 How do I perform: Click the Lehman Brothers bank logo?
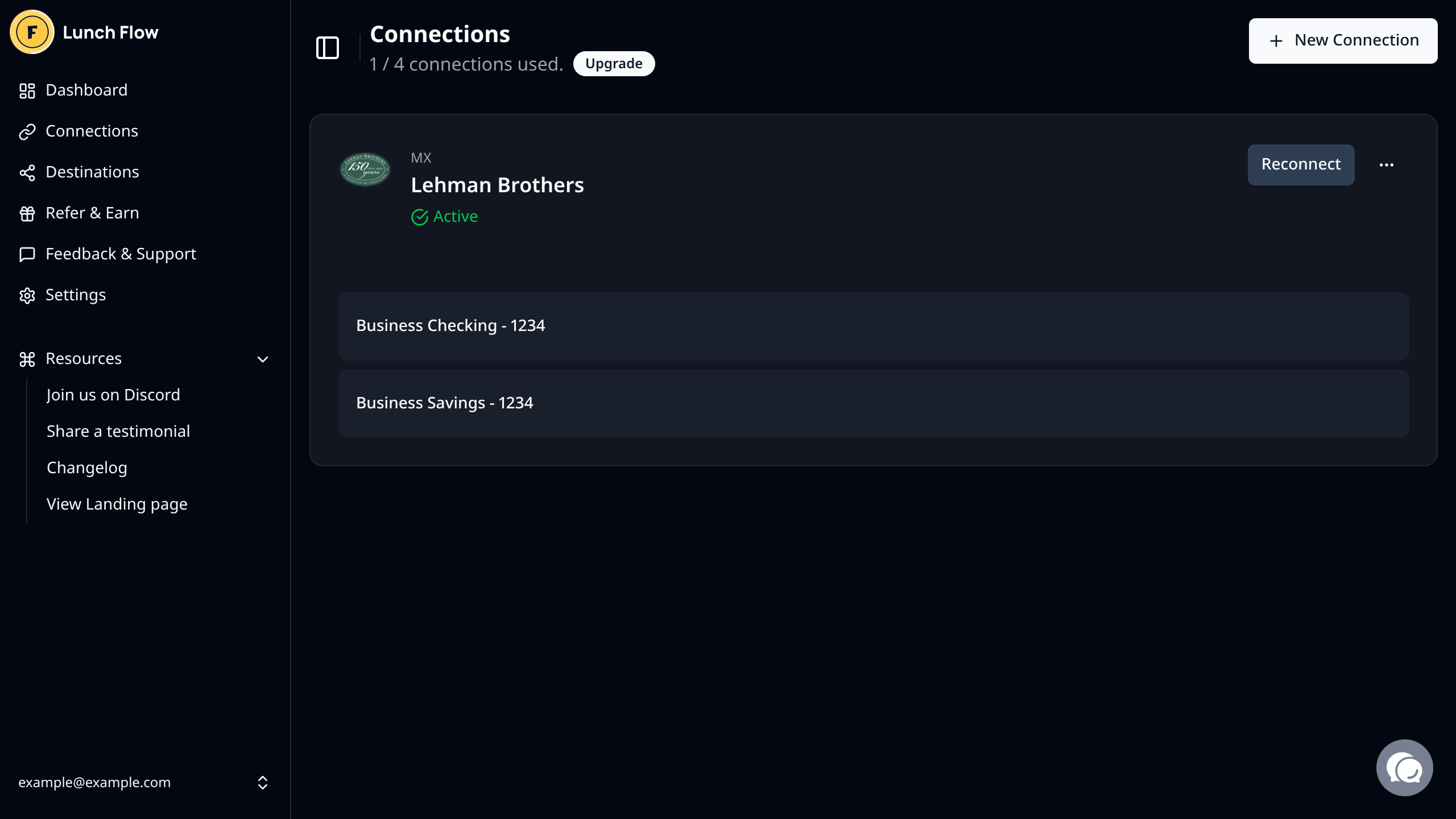click(x=365, y=169)
